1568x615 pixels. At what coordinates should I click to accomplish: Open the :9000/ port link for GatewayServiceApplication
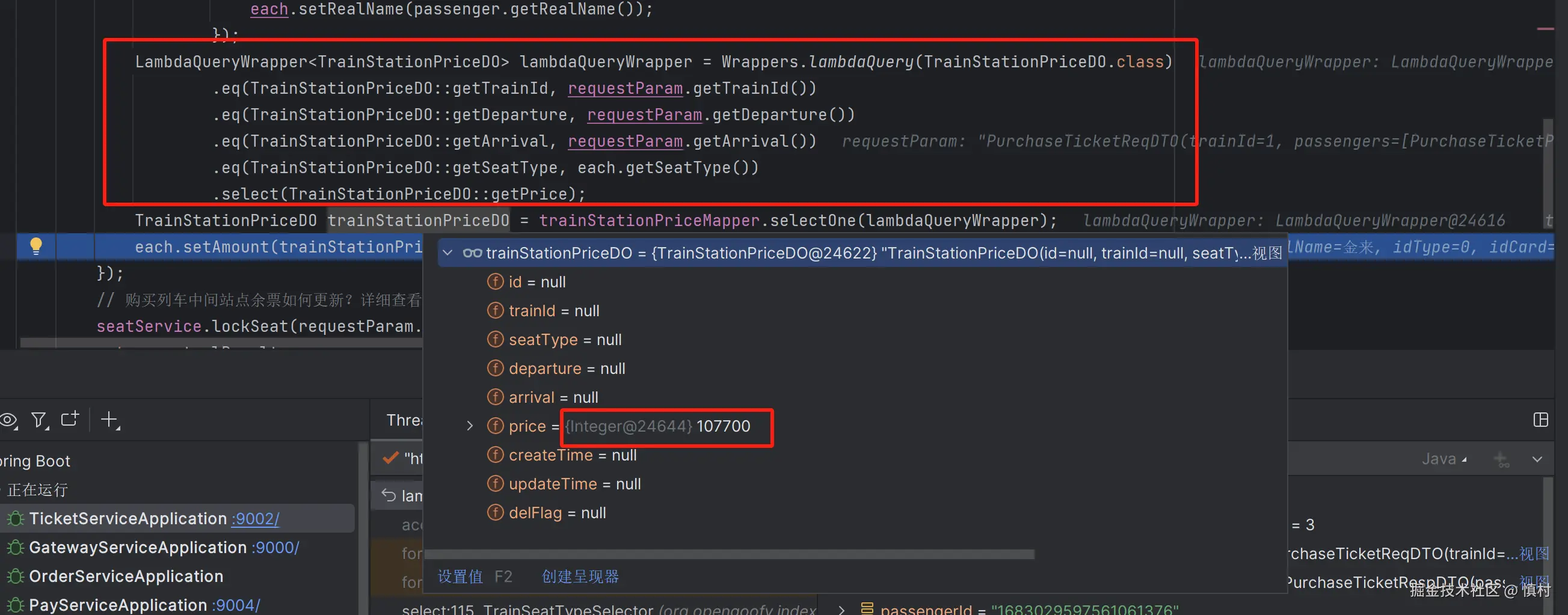[x=275, y=548]
